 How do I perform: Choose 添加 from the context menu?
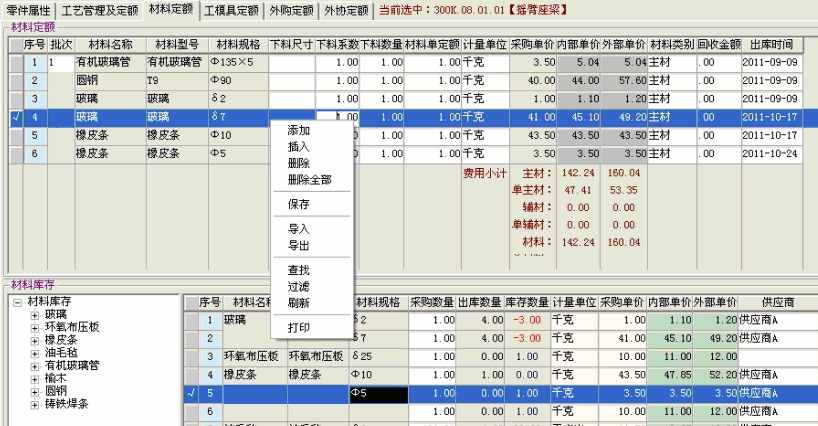pos(298,130)
